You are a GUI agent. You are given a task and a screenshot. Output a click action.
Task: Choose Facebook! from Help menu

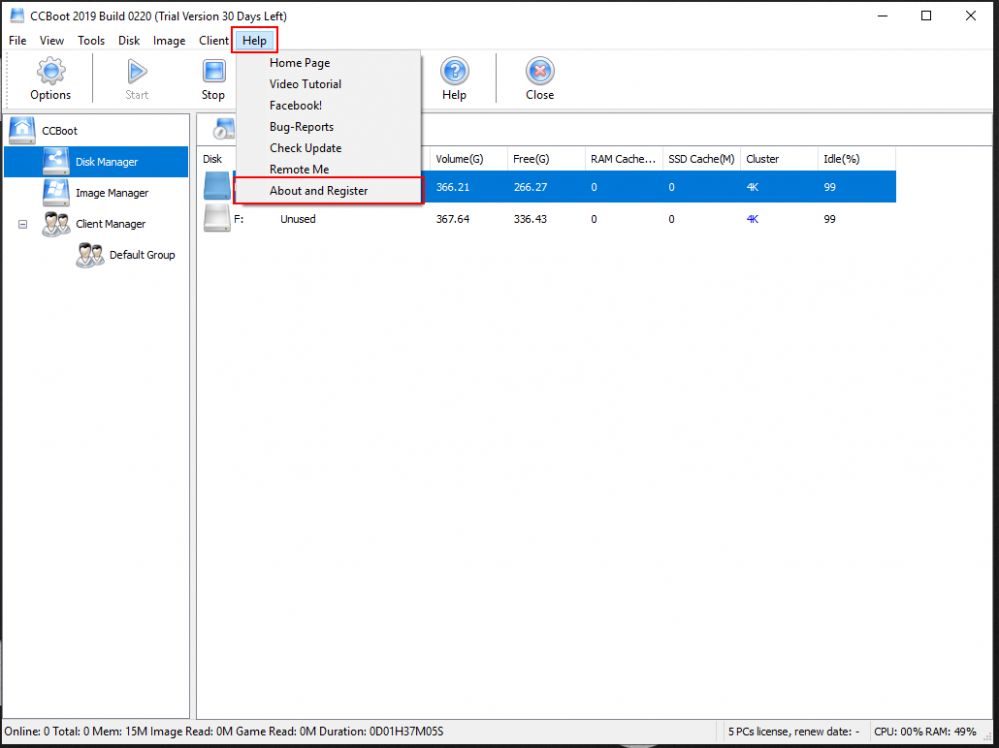pyautogui.click(x=296, y=105)
